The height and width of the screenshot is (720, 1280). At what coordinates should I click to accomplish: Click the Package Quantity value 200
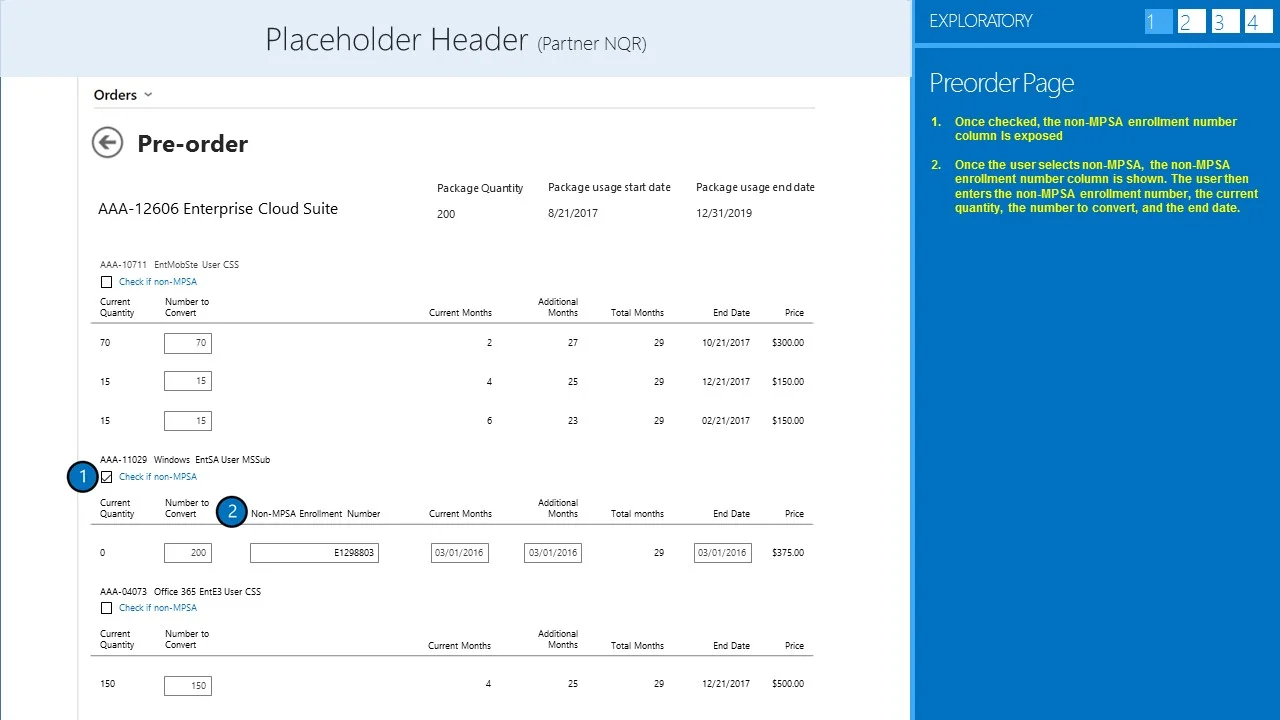click(x=446, y=214)
